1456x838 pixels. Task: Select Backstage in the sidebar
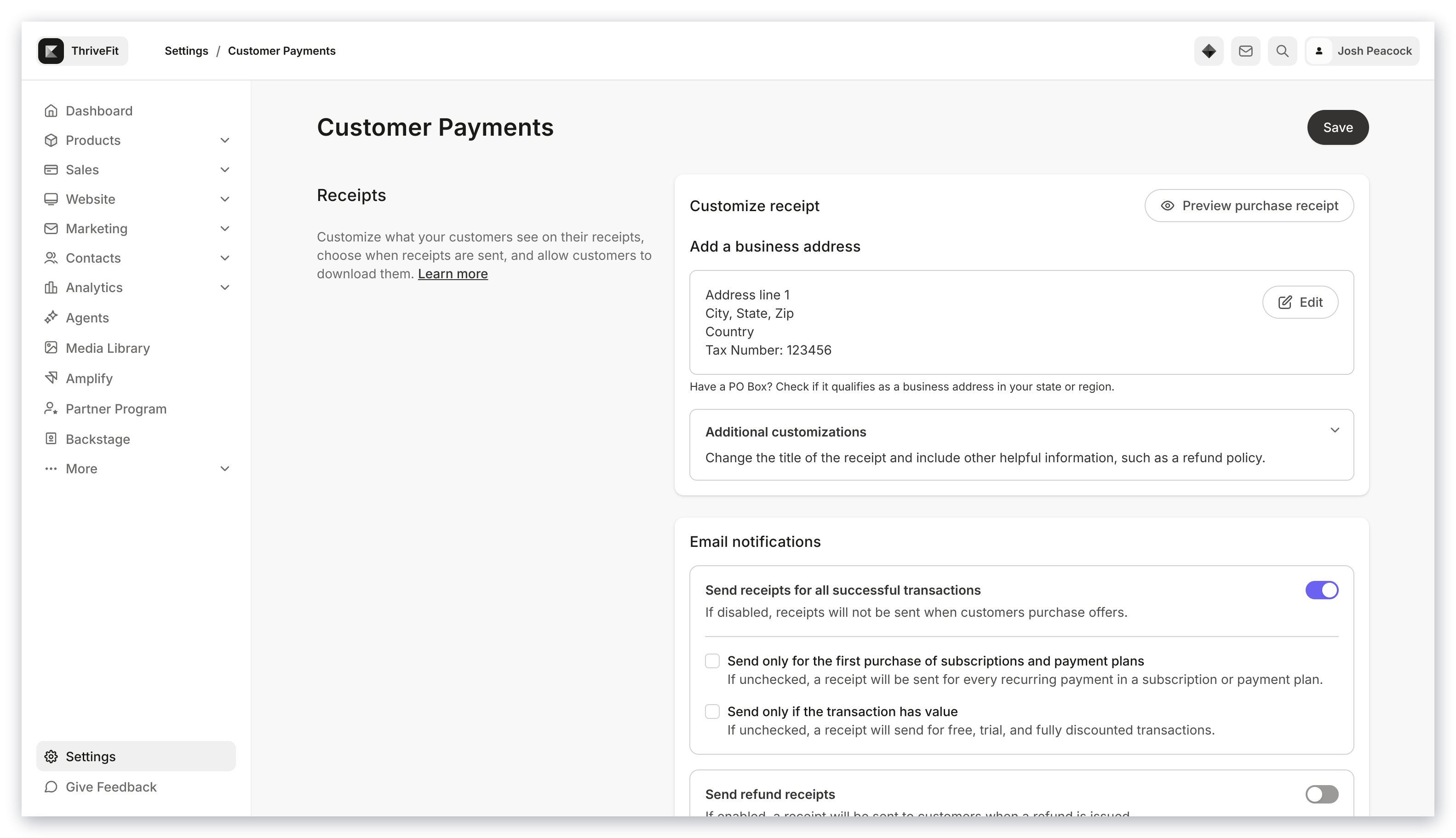136,439
